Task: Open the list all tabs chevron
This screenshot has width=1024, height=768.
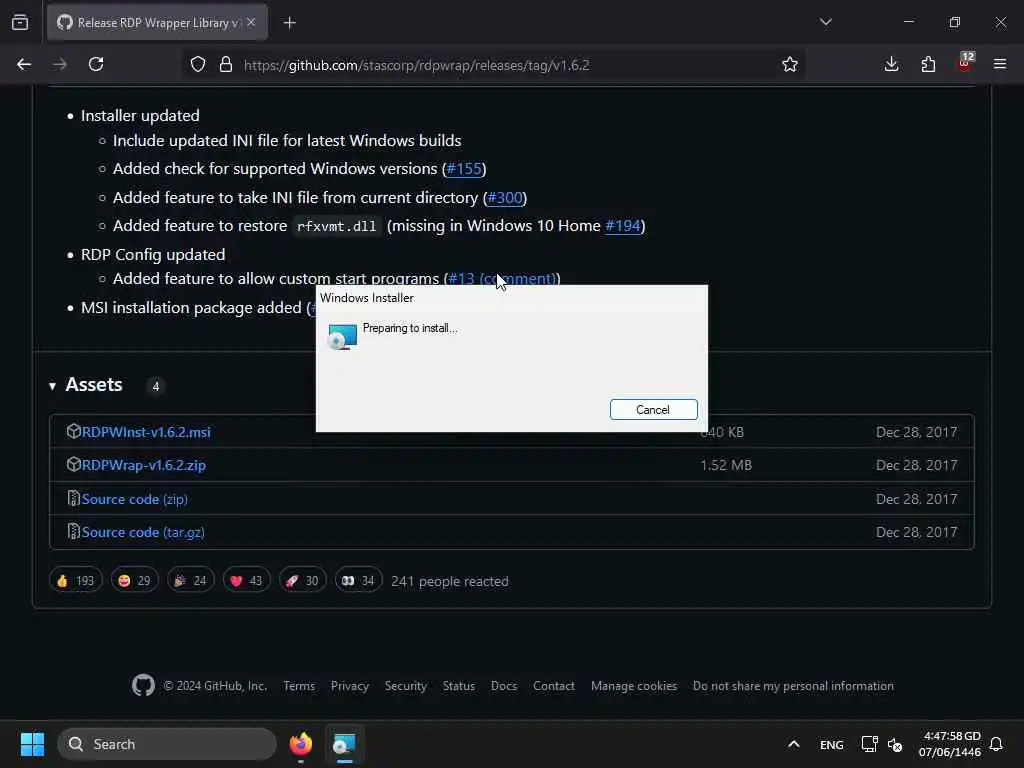Action: 825,22
